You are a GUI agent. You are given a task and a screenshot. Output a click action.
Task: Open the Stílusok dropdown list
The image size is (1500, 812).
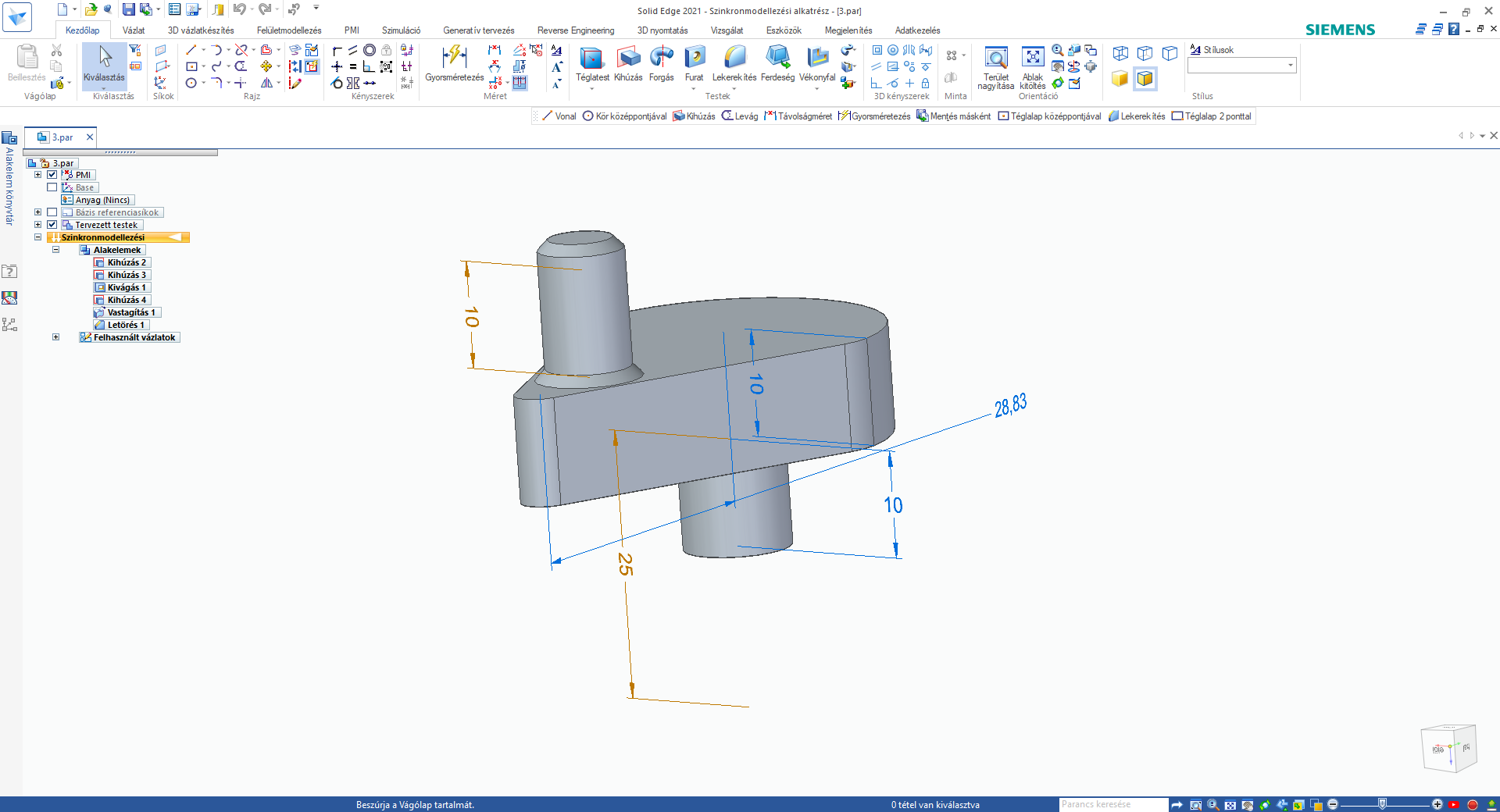click(x=1291, y=65)
